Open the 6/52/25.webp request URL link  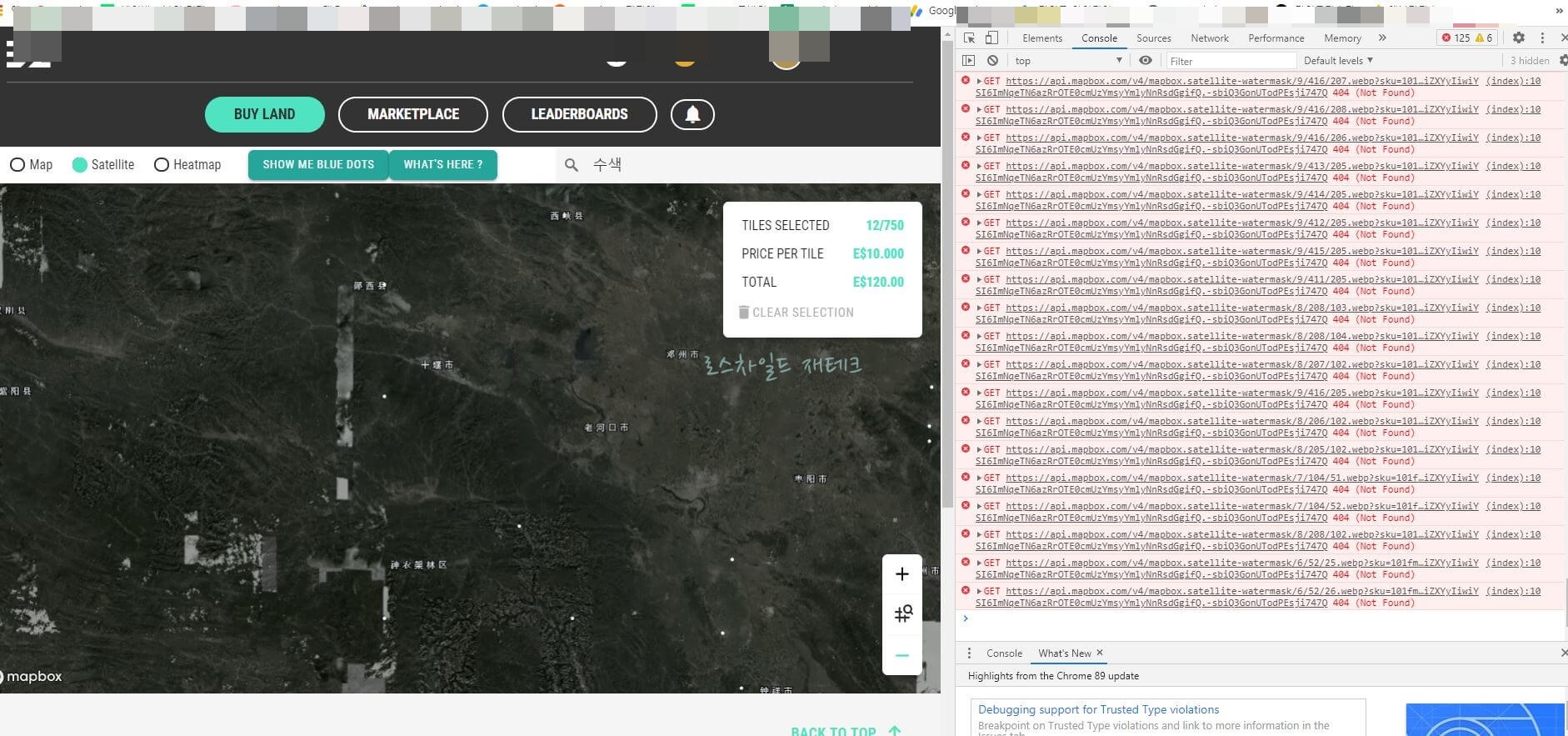[x=1242, y=563]
